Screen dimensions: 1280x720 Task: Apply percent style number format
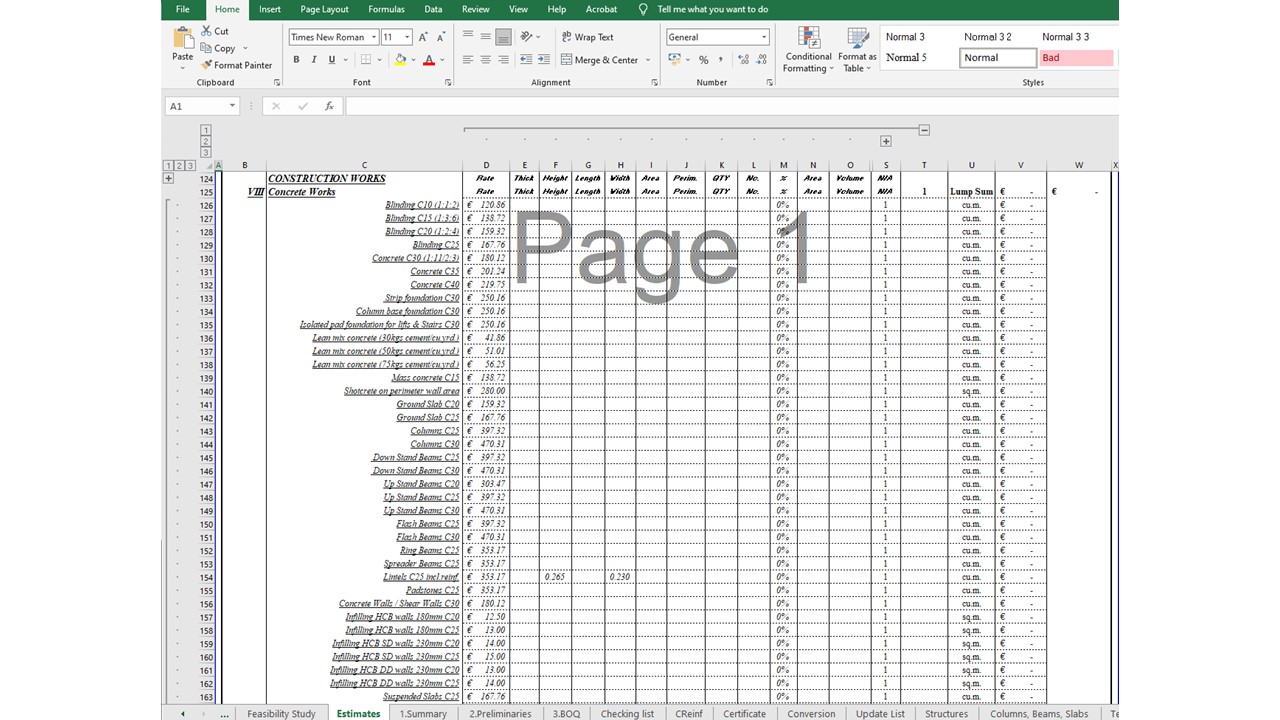[x=703, y=60]
